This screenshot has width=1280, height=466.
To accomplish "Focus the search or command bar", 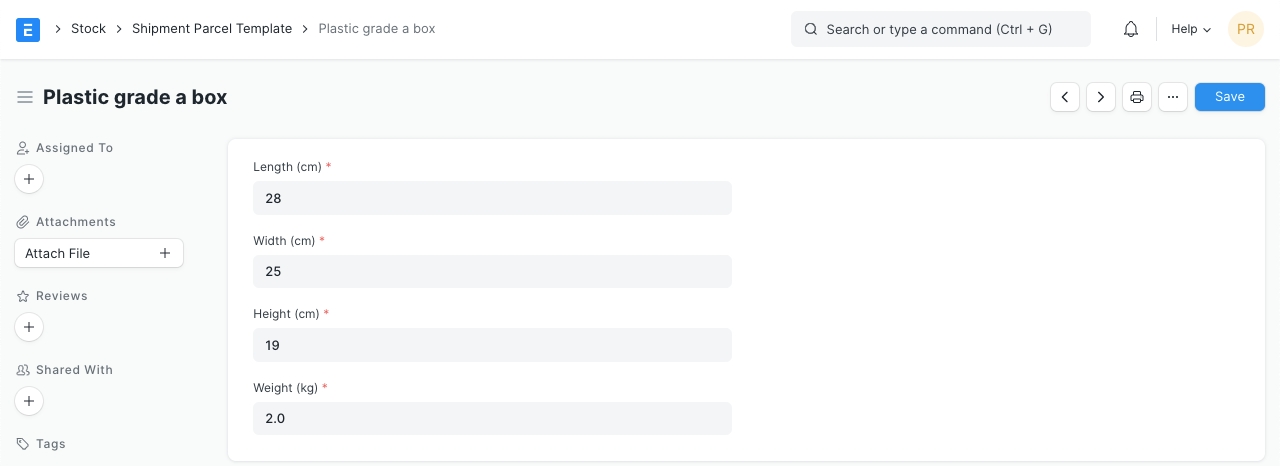I will pyautogui.click(x=940, y=29).
